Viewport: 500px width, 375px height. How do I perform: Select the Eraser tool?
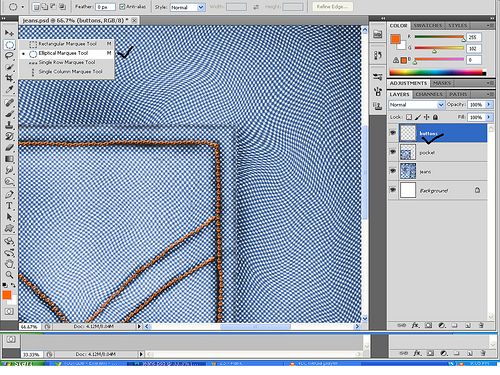click(9, 148)
